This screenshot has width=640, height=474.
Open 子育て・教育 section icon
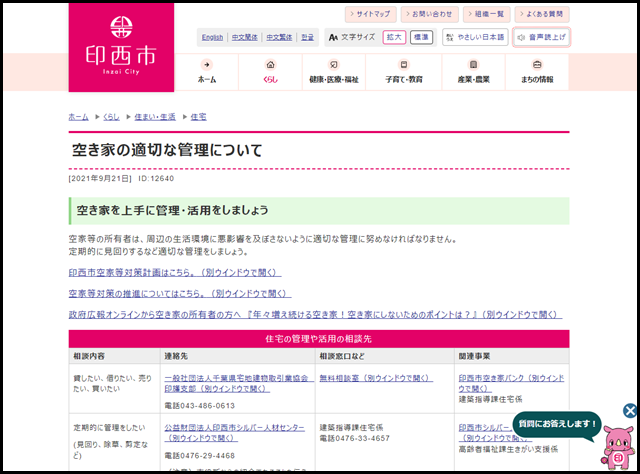click(402, 65)
